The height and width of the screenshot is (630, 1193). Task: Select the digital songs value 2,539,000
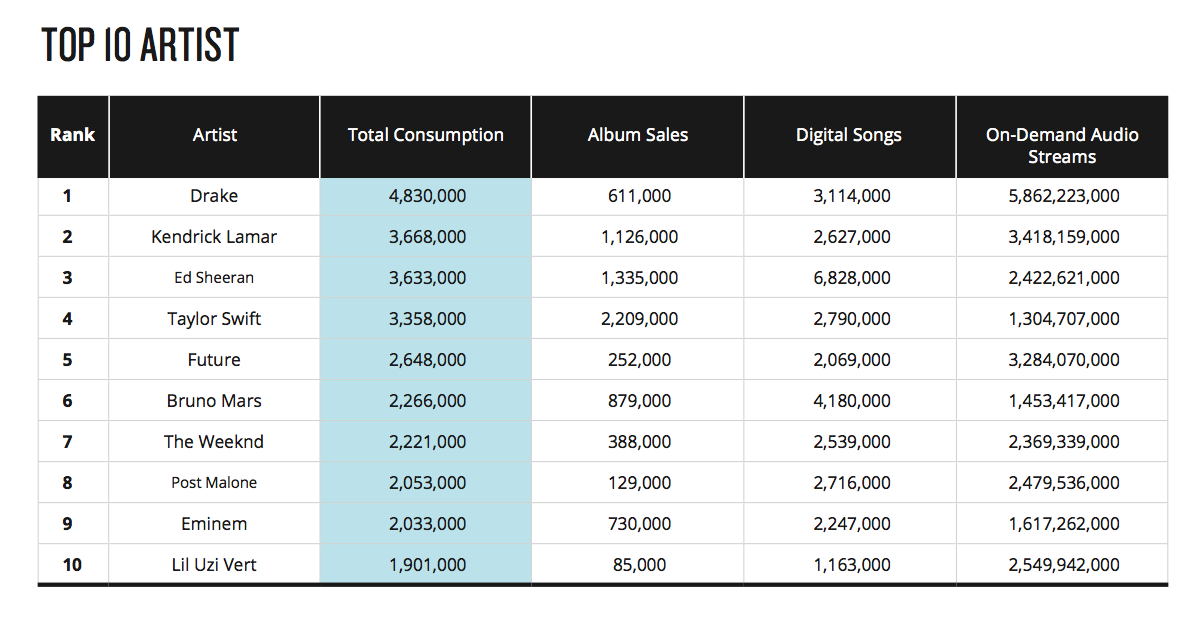[851, 443]
